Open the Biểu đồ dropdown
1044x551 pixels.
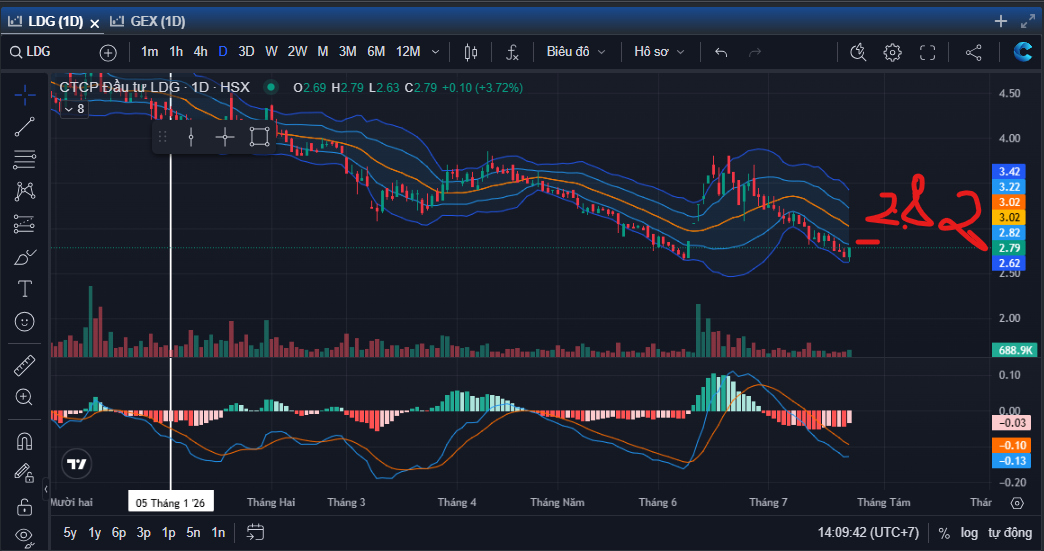point(576,52)
